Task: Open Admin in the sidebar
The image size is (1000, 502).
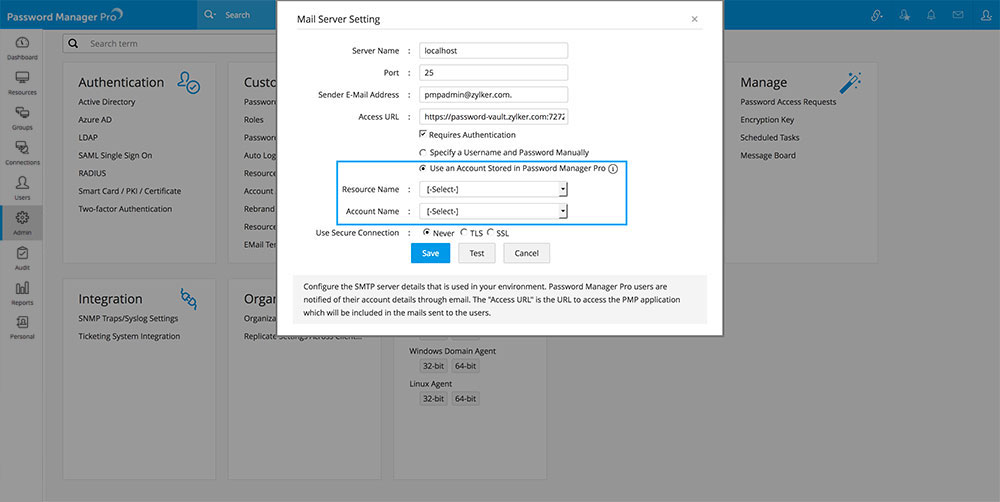Action: [x=22, y=223]
